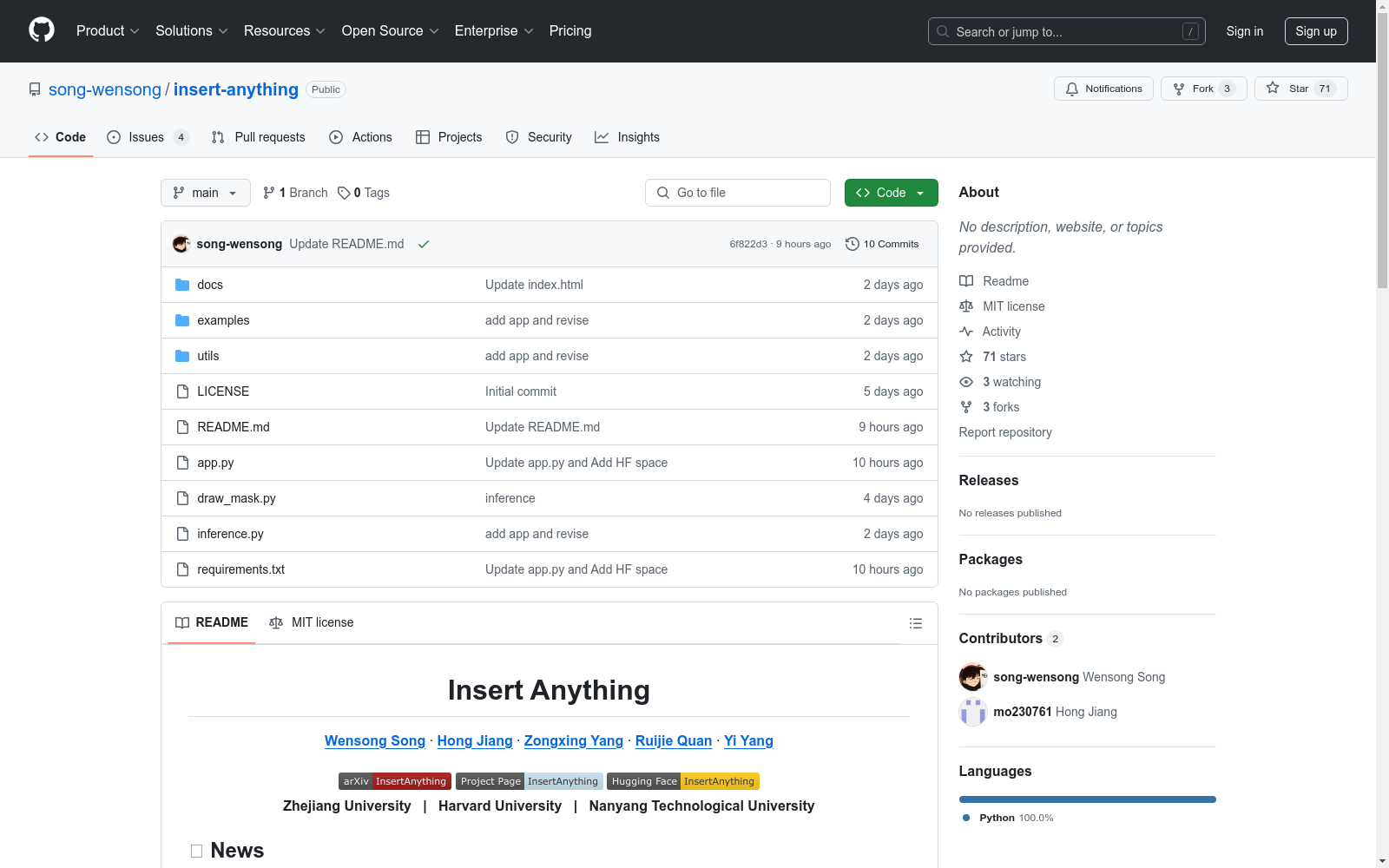Expand the Solutions menu
Viewport: 1389px width, 868px height.
[x=192, y=30]
